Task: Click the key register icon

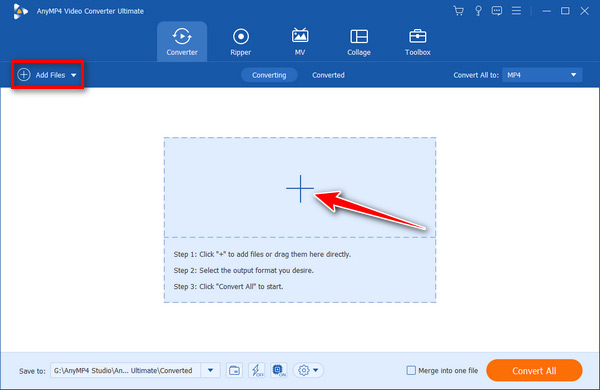Action: (x=478, y=11)
